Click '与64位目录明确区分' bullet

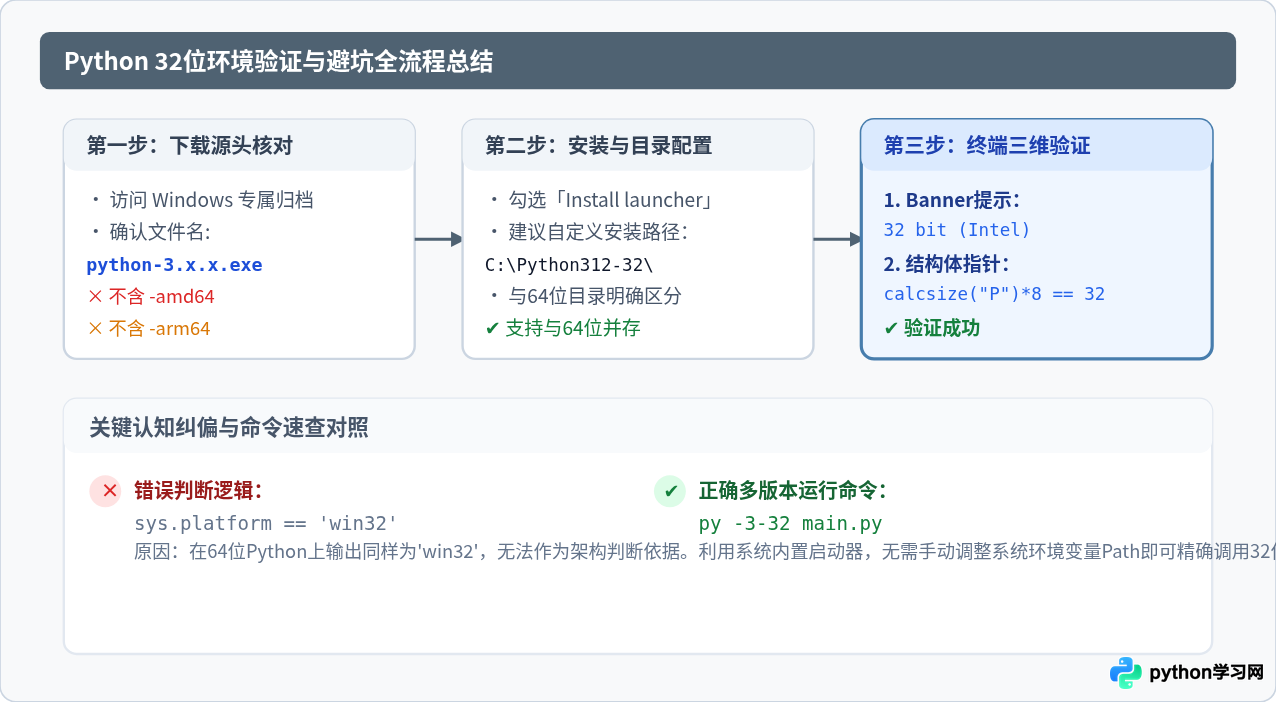[x=584, y=297]
